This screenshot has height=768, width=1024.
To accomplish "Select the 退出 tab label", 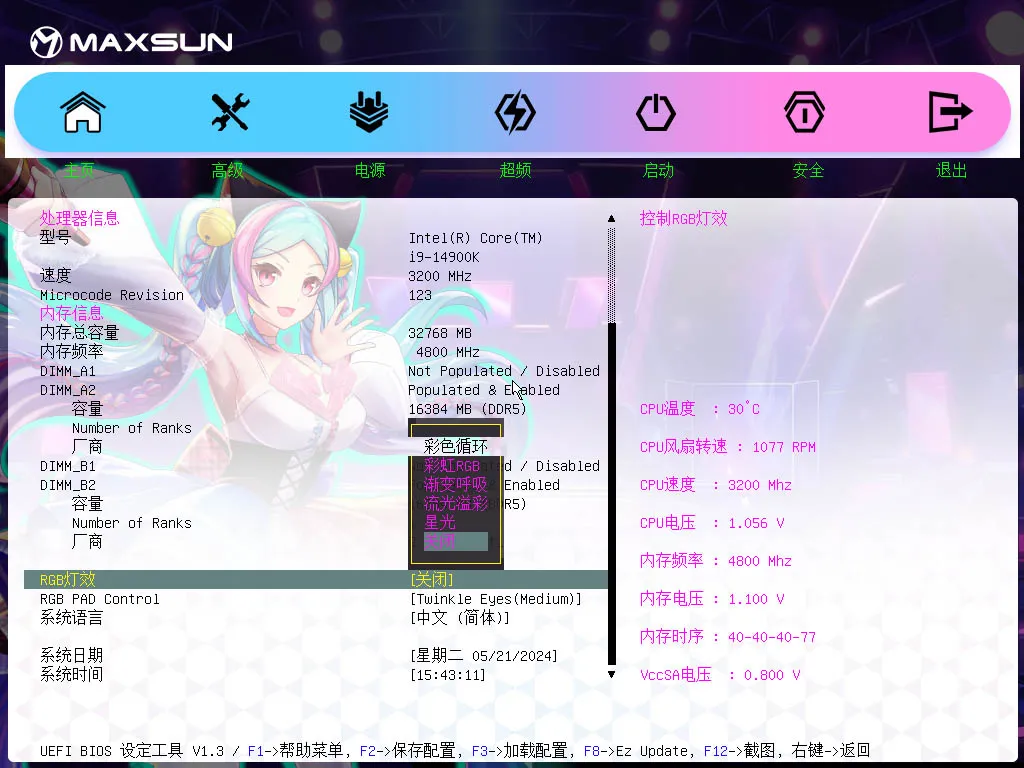I will pyautogui.click(x=951, y=170).
